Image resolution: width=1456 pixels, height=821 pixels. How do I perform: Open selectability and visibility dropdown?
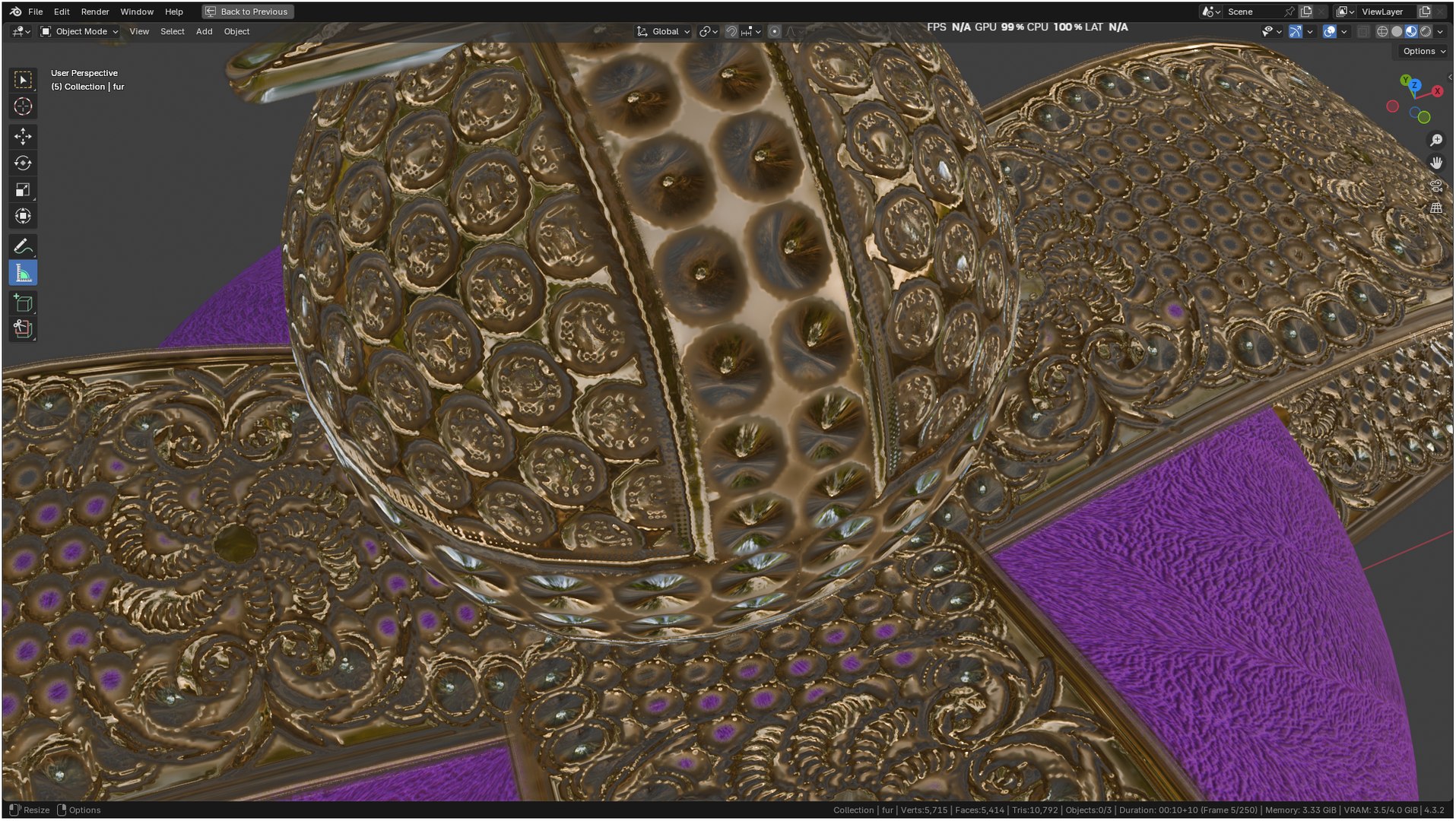[x=1271, y=31]
